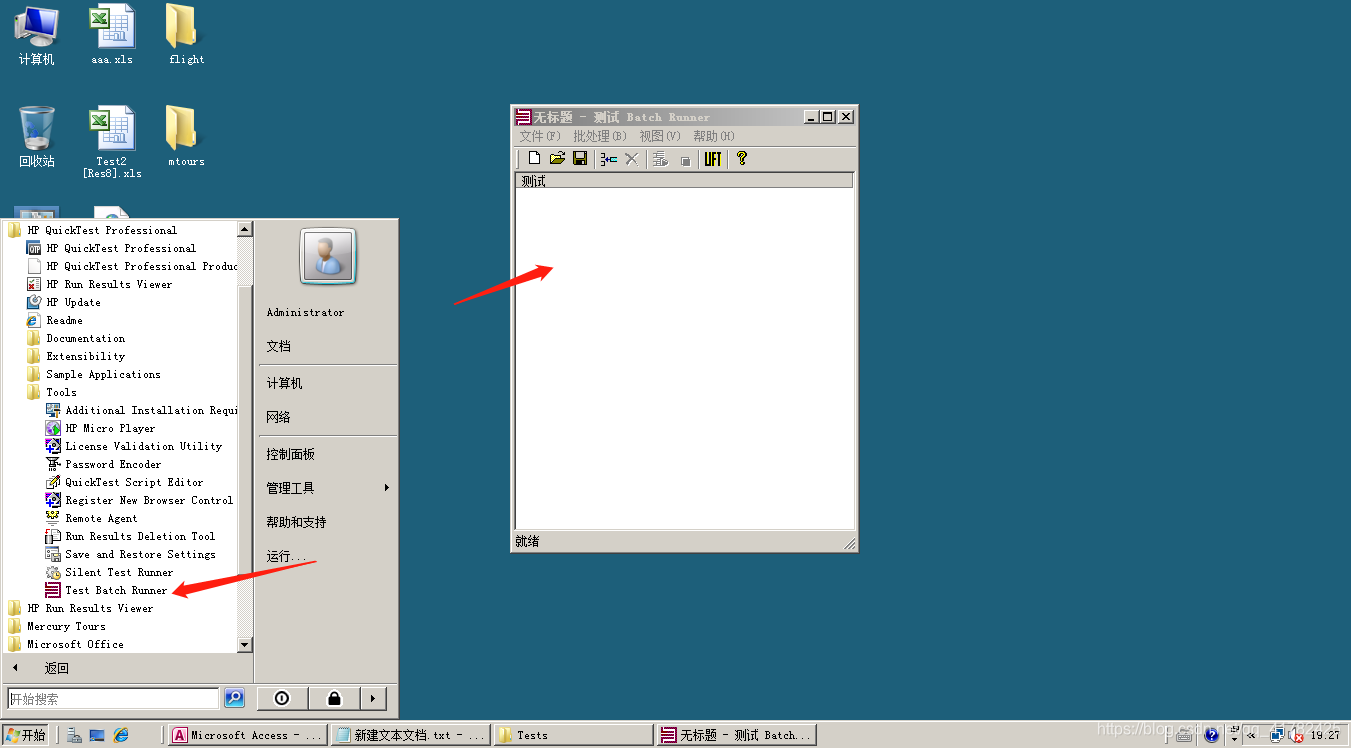This screenshot has width=1351, height=748.
Task: Open Additional Installation Requirements entry
Action: pyautogui.click(x=140, y=410)
